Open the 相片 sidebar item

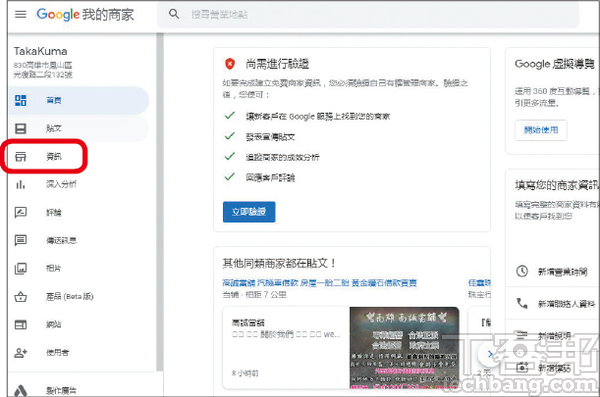pos(78,268)
